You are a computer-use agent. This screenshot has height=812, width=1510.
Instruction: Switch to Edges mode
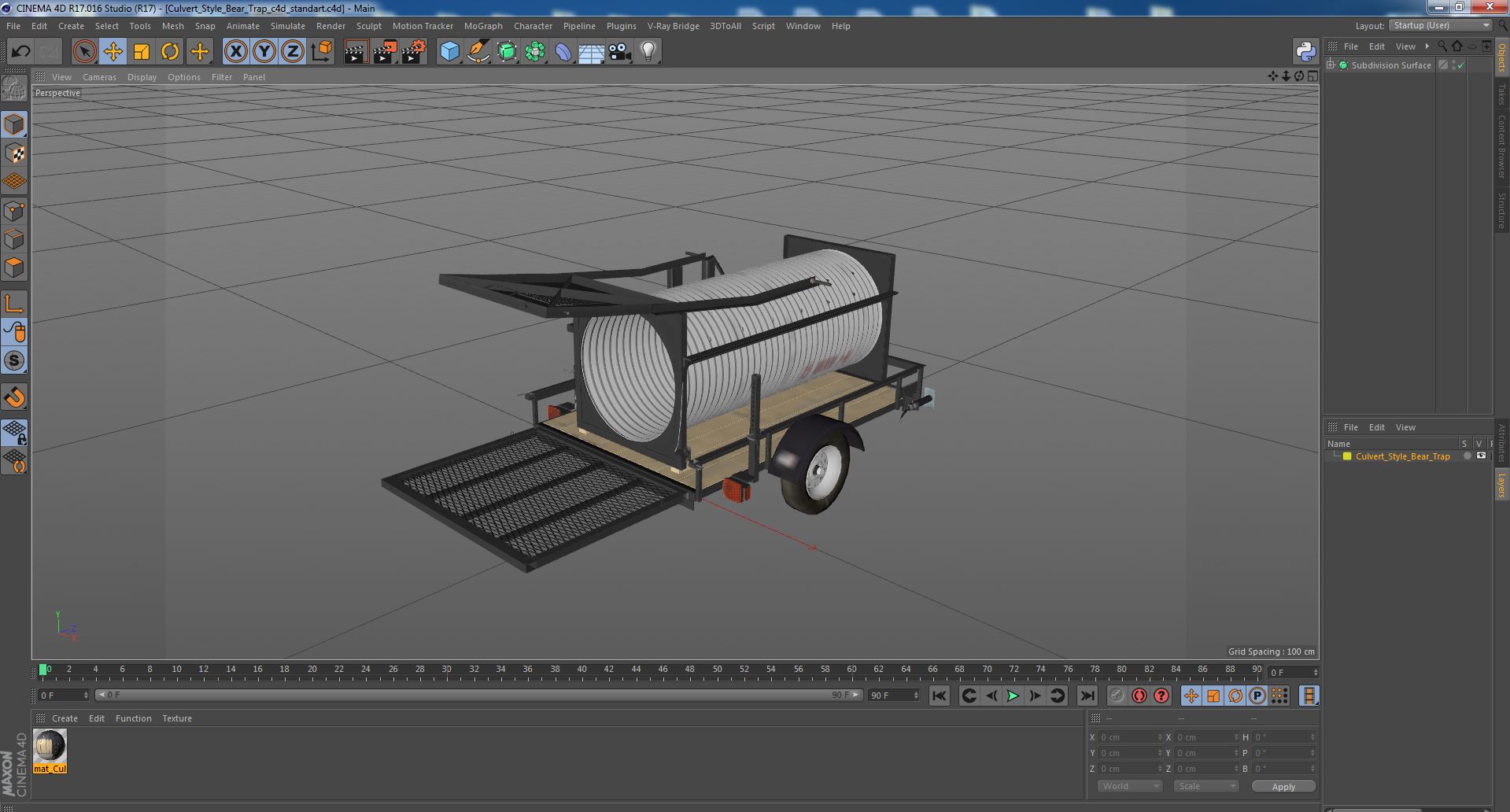click(x=14, y=239)
